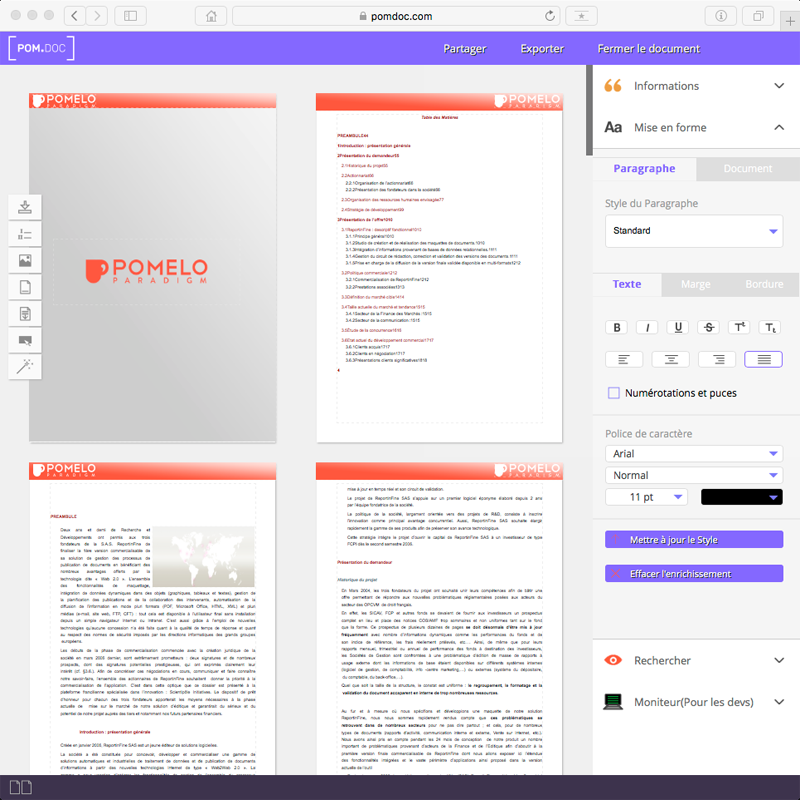Select the Table des Matières page thumbnail
This screenshot has height=800, width=800.
pyautogui.click(x=439, y=268)
